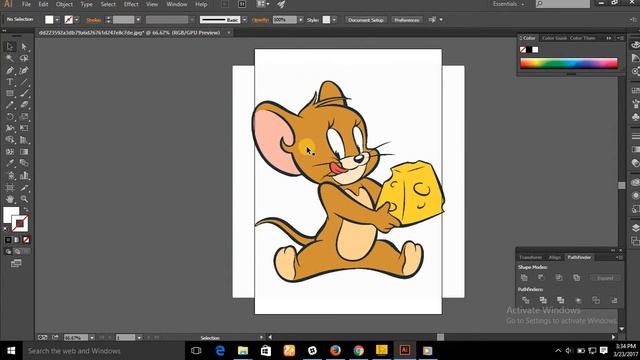The width and height of the screenshot is (640, 360).
Task: Open the Object menu
Action: point(64,4)
